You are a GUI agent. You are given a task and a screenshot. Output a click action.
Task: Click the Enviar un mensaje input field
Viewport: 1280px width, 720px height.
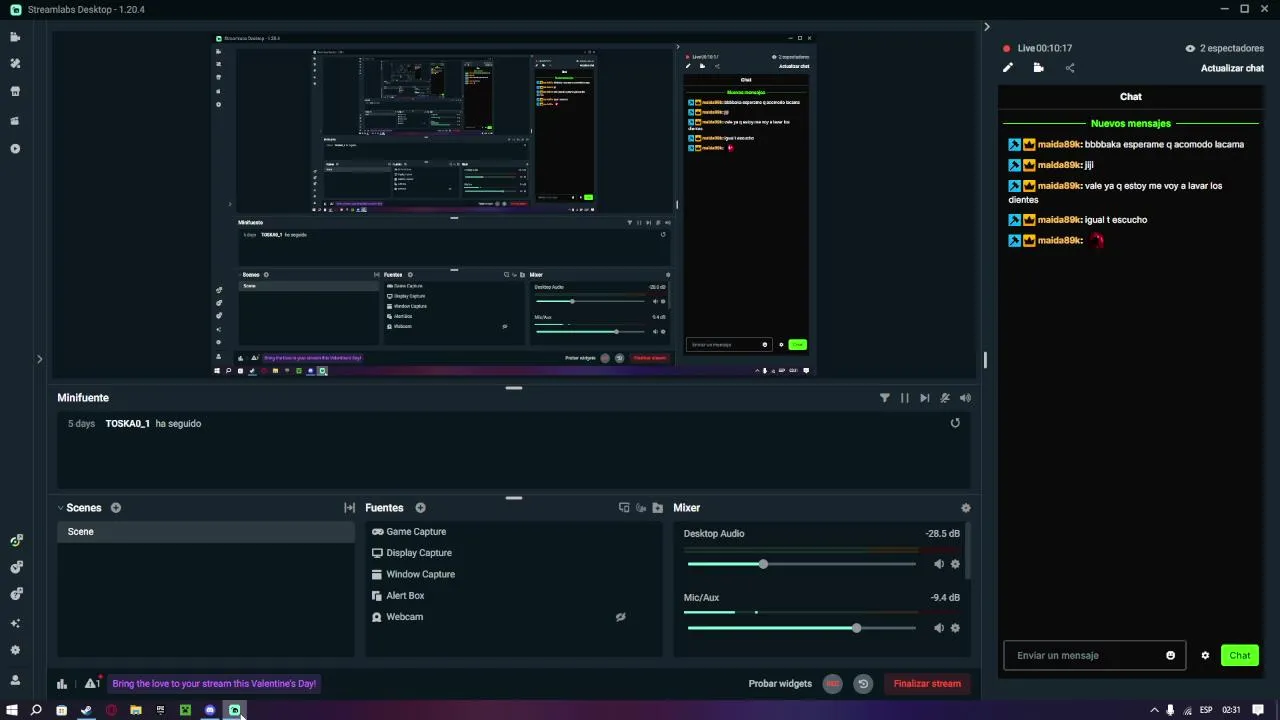[1095, 656]
